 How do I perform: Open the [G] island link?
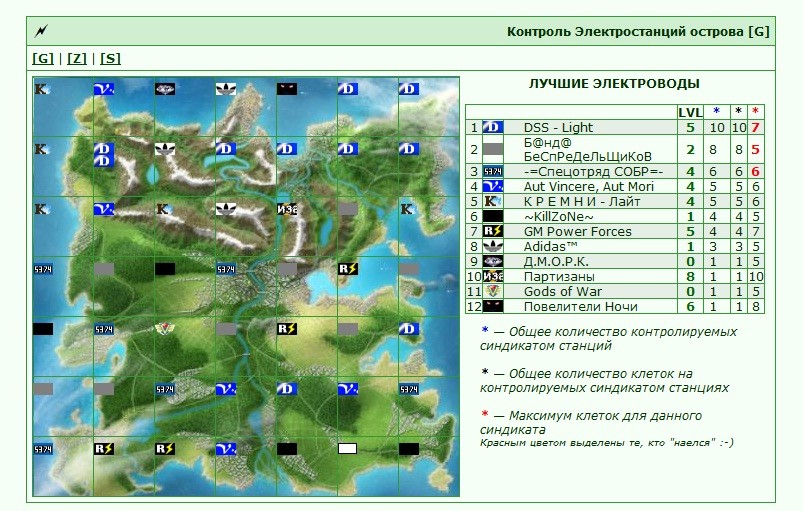pyautogui.click(x=43, y=58)
